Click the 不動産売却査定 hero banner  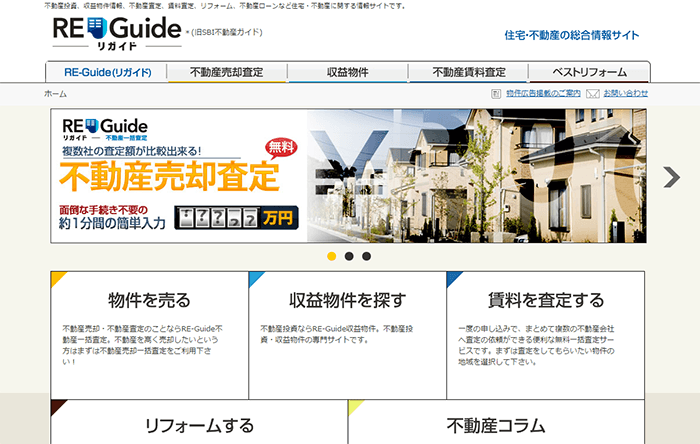[348, 176]
